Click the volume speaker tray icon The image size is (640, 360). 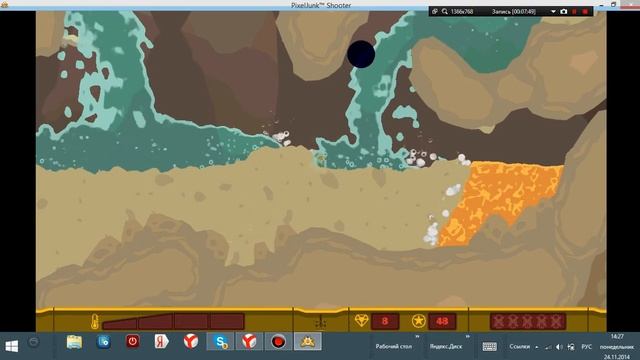(x=559, y=347)
